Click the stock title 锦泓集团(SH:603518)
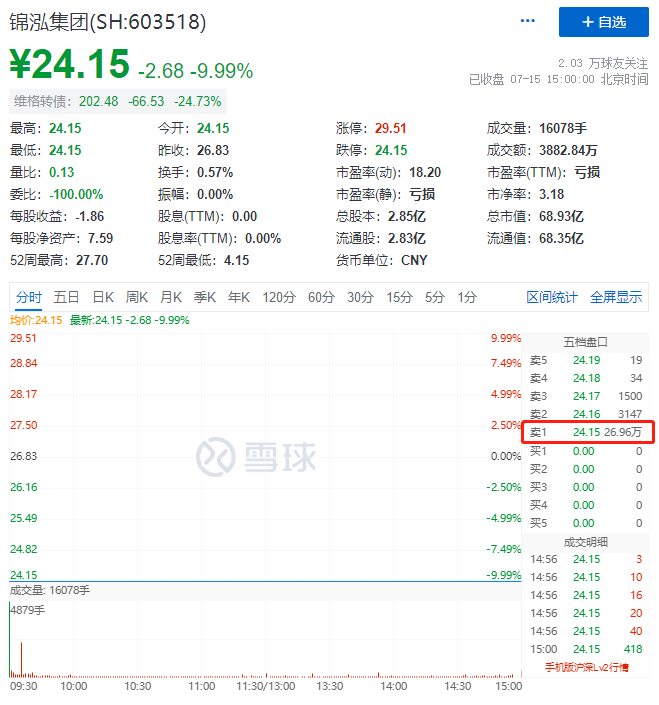659x705 pixels. [108, 22]
